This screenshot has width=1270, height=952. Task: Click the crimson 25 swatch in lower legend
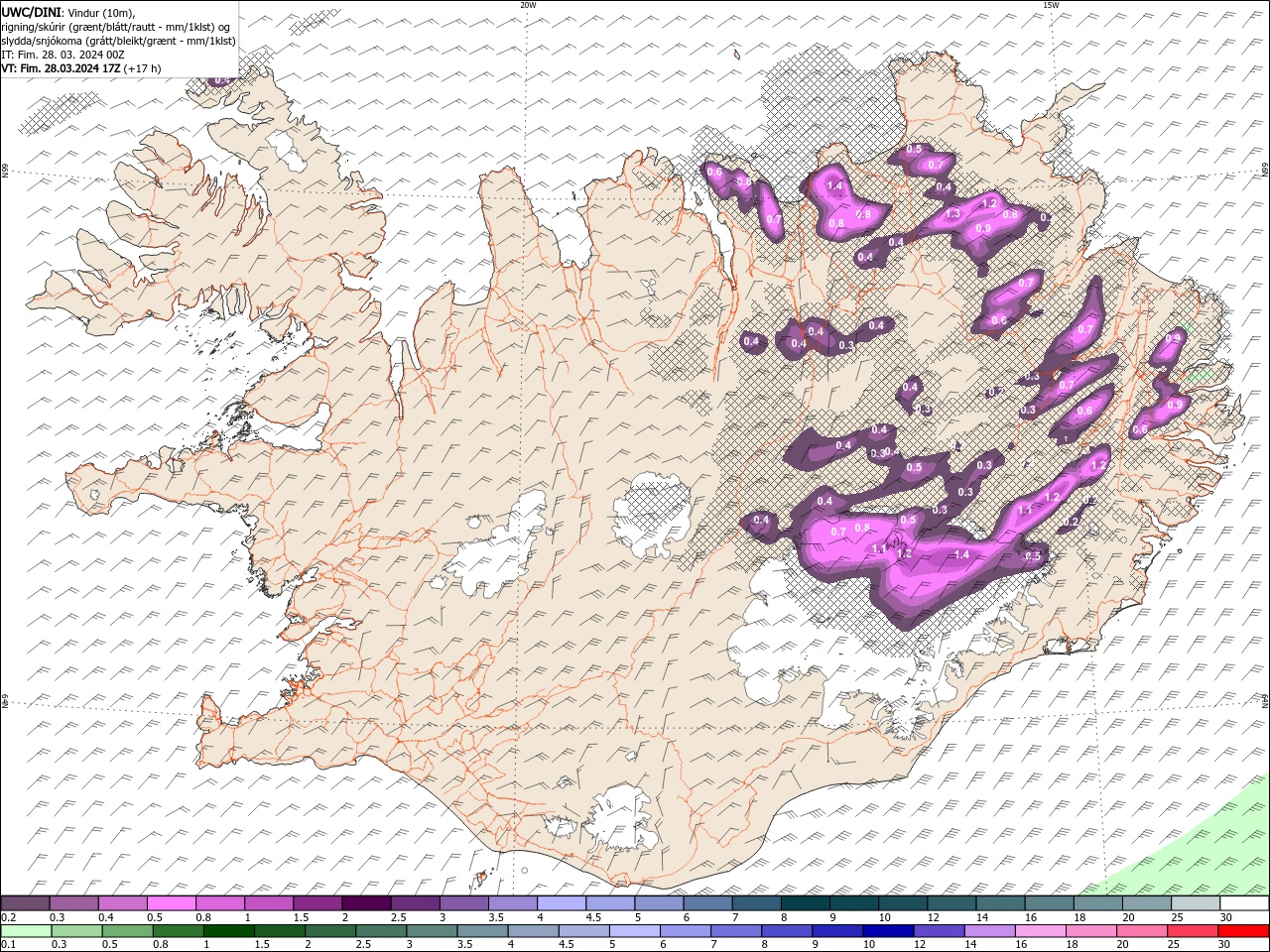coord(1192,930)
